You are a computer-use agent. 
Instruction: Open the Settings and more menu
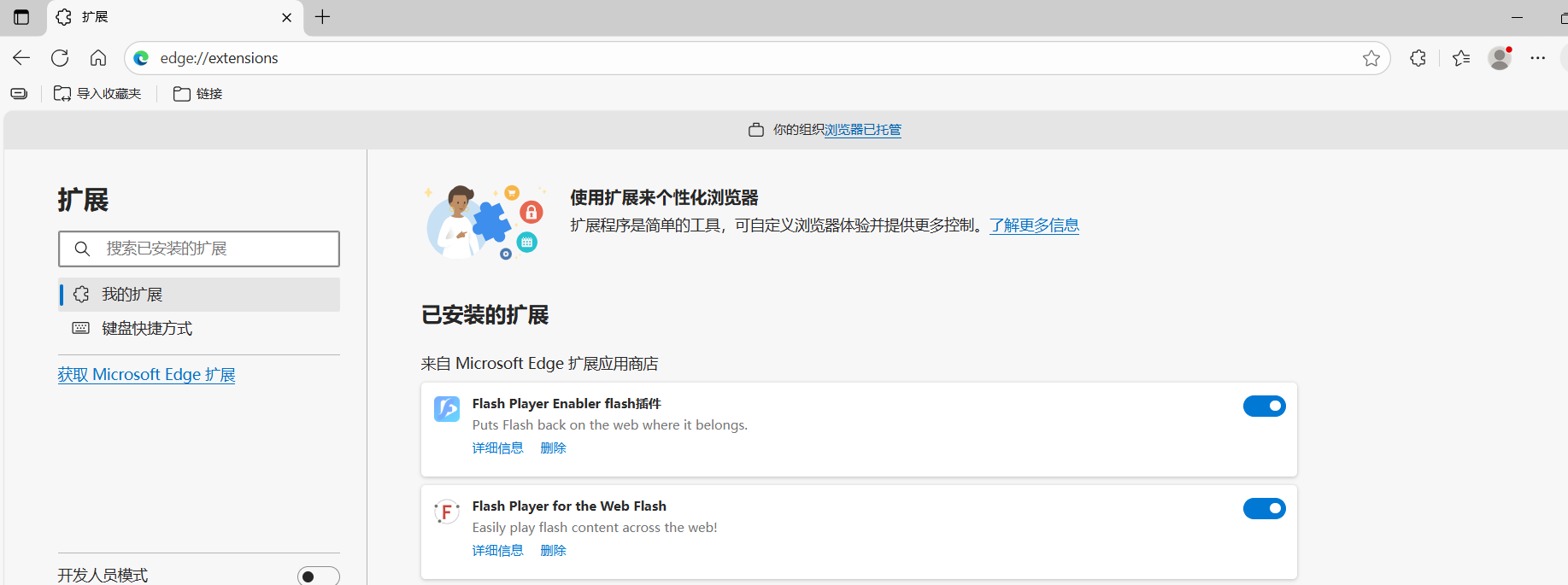[1538, 58]
